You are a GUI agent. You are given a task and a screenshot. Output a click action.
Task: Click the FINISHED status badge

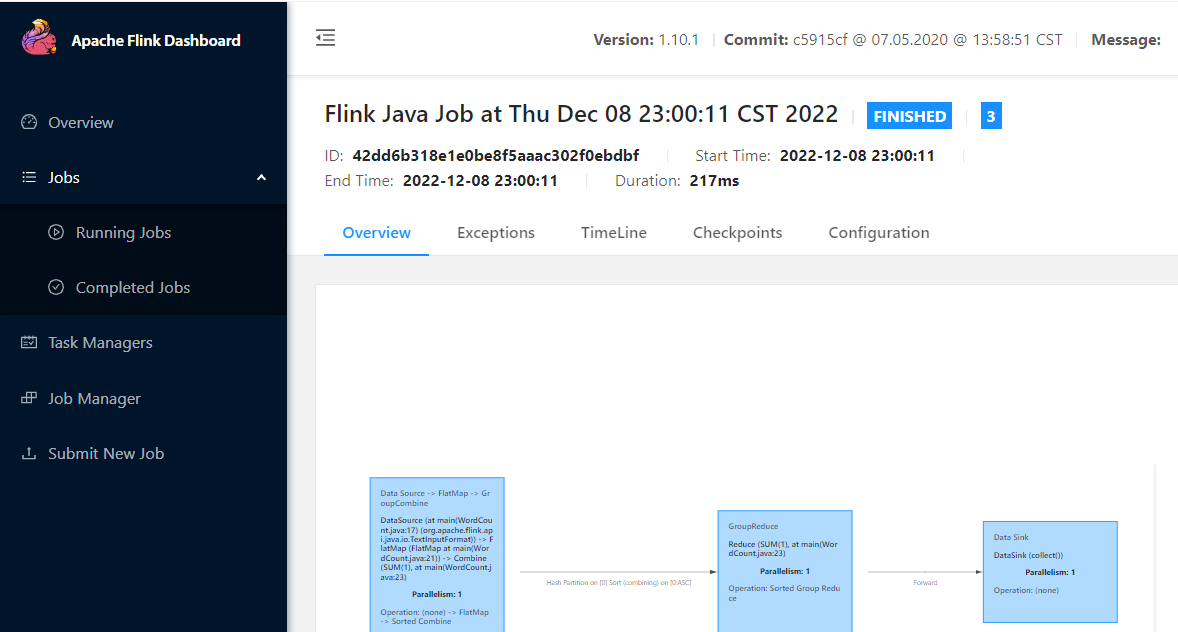[x=909, y=116]
